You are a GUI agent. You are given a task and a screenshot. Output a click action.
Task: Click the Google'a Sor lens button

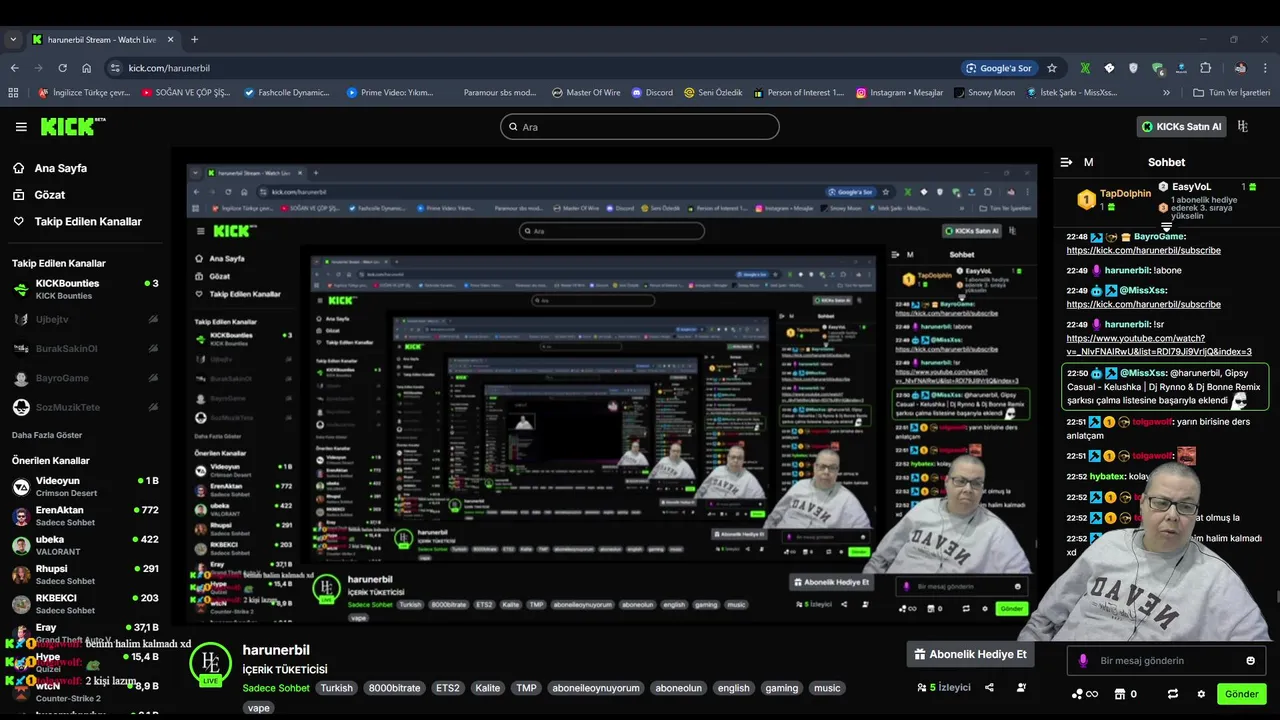coord(998,68)
